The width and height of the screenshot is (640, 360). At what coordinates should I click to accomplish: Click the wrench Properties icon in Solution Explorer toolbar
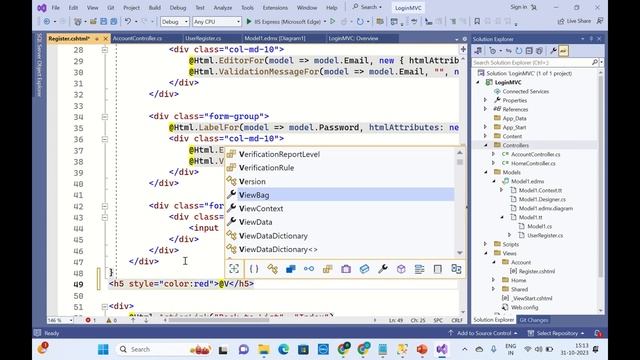553,51
